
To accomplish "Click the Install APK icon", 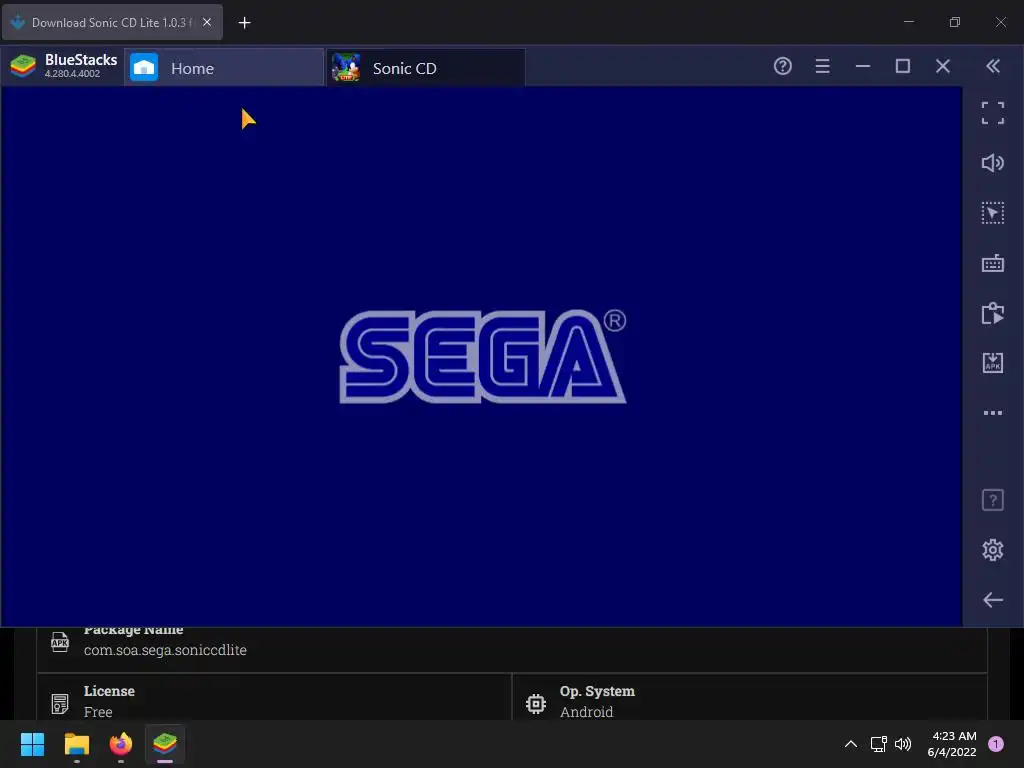I will coord(993,363).
